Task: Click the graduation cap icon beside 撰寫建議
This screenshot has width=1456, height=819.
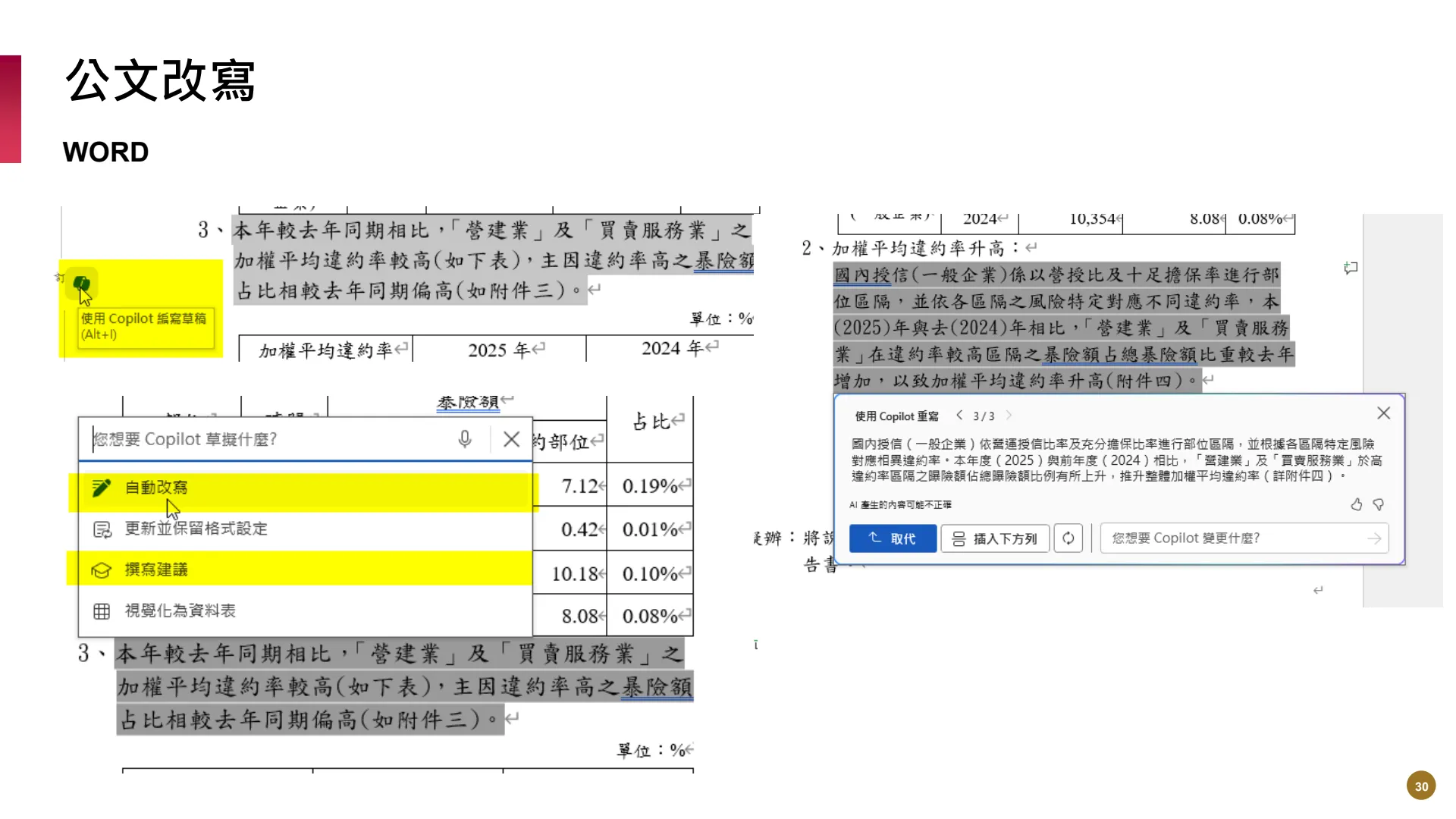Action: [102, 570]
